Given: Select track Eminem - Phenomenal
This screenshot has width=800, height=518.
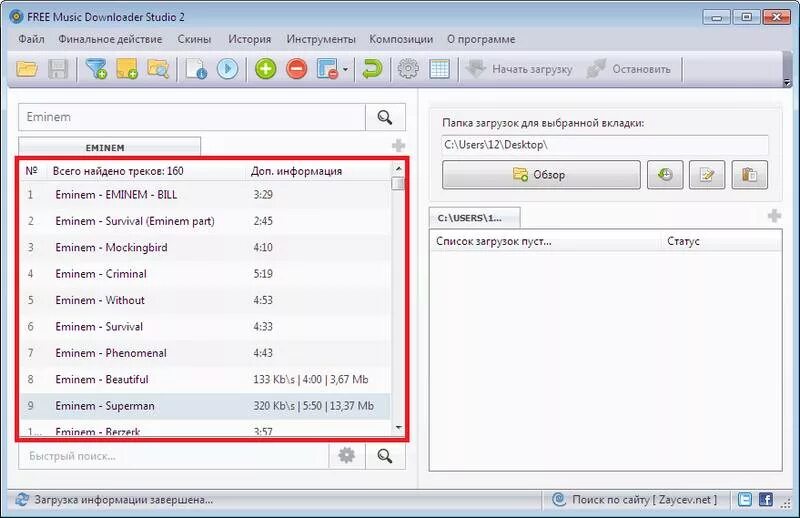Looking at the screenshot, I should [x=205, y=353].
